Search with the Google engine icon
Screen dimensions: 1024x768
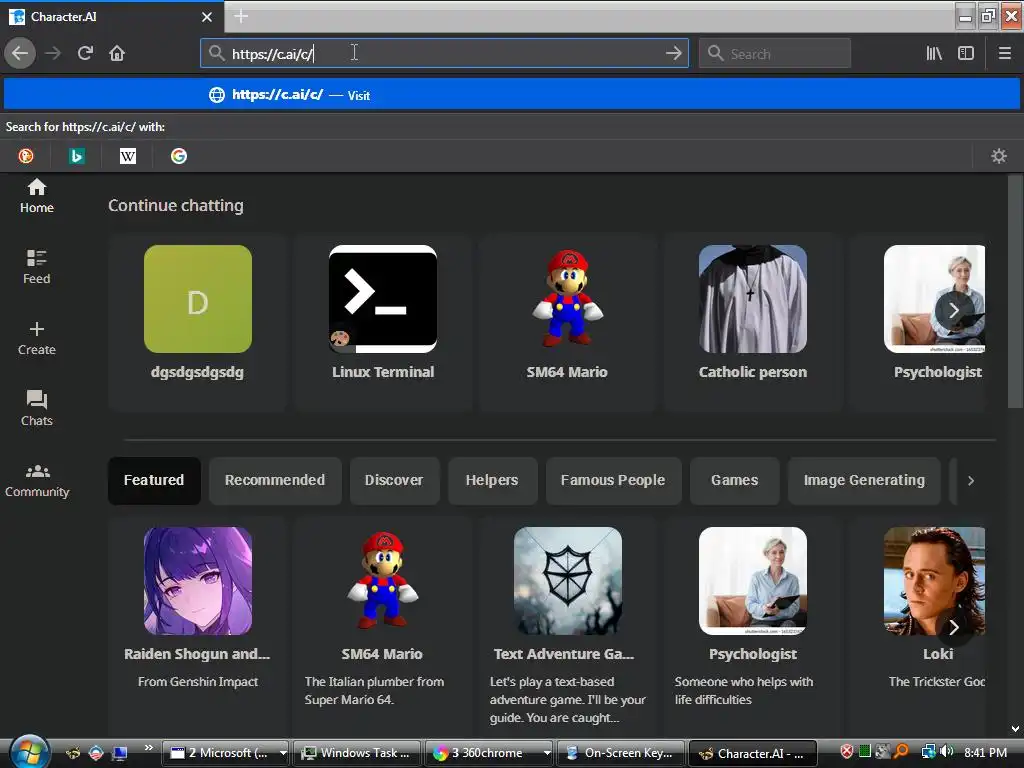179,155
